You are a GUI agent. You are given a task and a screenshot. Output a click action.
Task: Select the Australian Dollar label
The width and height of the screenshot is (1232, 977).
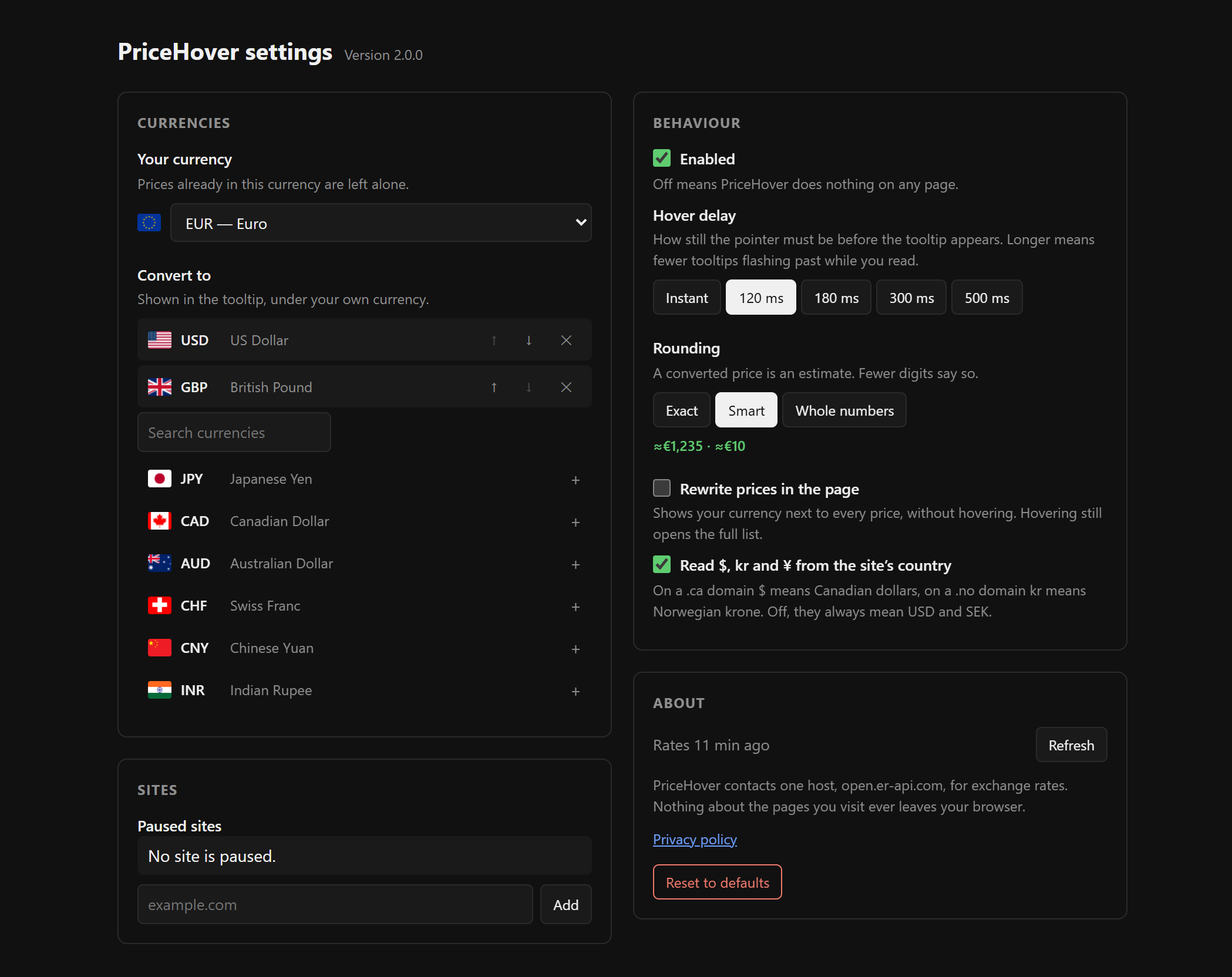click(x=281, y=564)
